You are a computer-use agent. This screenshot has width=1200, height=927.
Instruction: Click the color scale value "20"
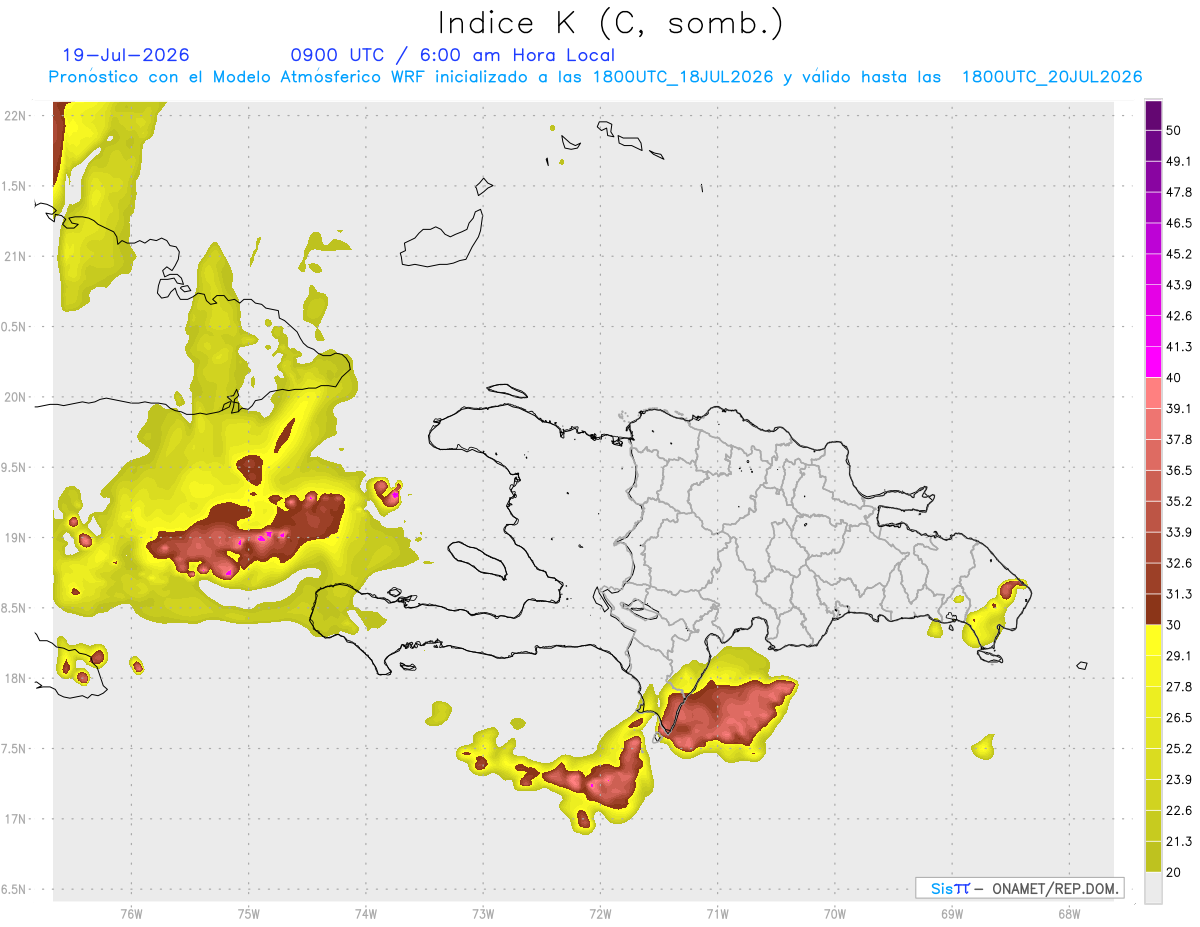click(x=1175, y=872)
